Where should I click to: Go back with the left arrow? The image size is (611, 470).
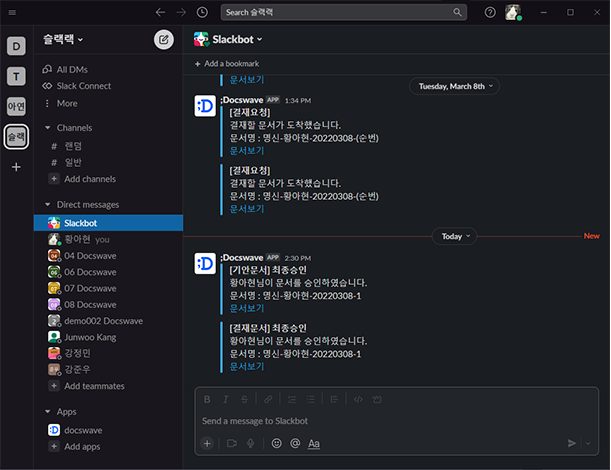point(160,12)
